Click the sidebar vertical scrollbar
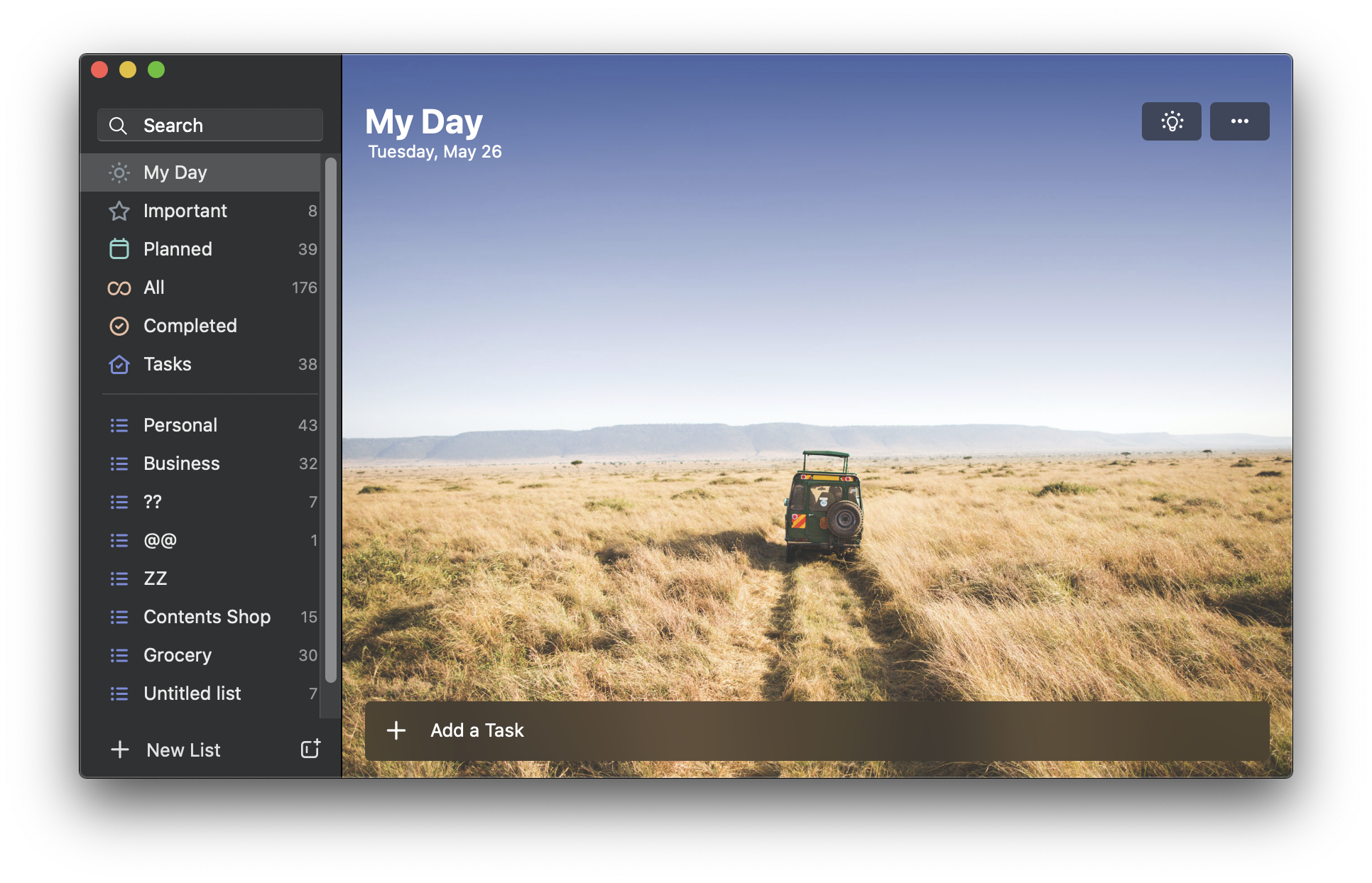 [330, 419]
